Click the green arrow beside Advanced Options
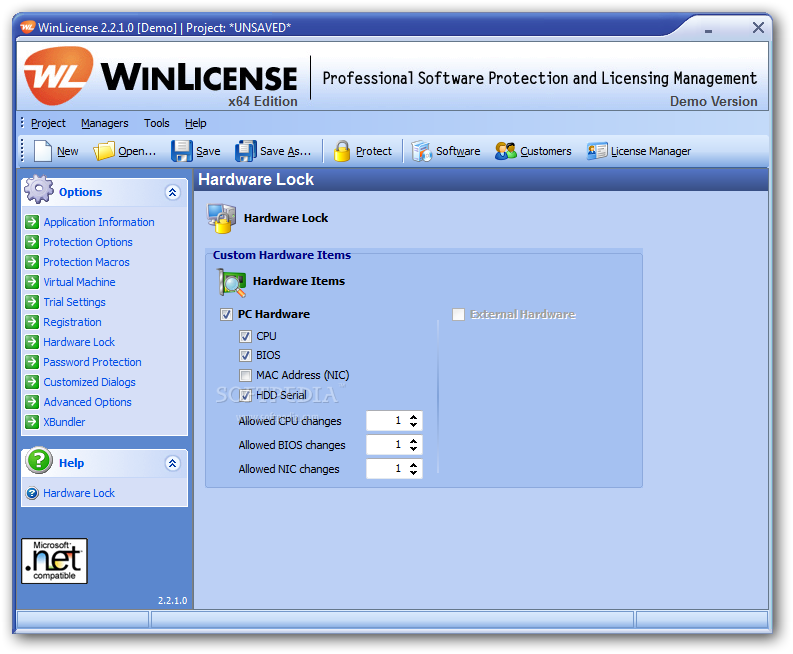The height and width of the screenshot is (654, 793). (x=32, y=402)
